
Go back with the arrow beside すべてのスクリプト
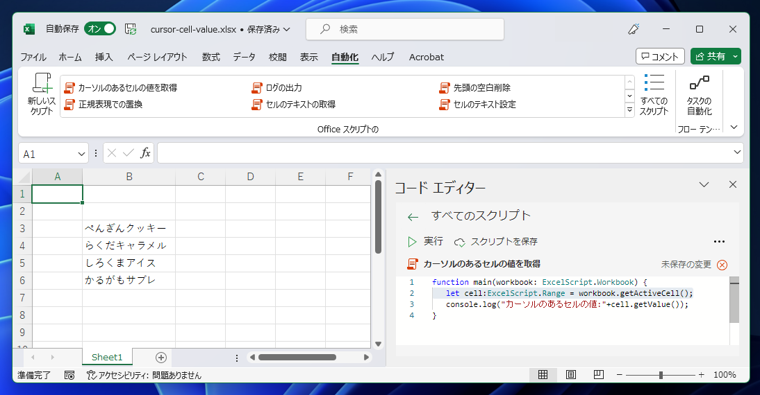412,217
